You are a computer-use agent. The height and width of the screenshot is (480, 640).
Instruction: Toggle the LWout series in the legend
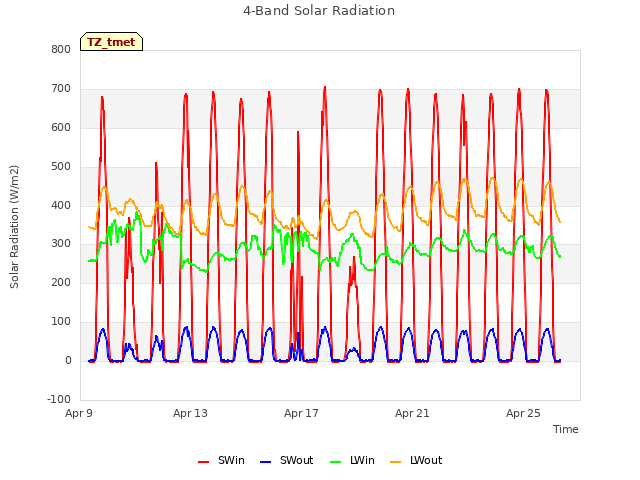[x=416, y=460]
